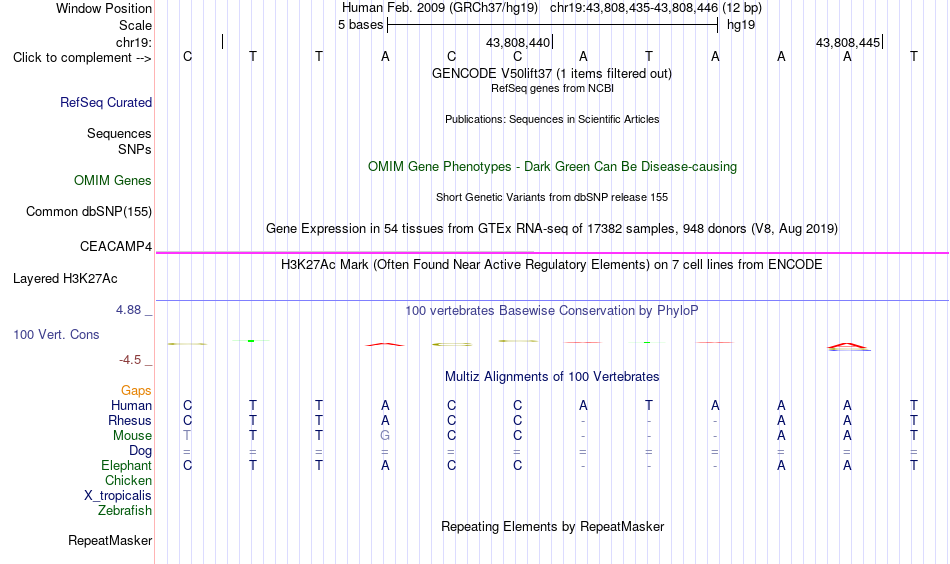Click the 4.88 upper scale value

click(x=128, y=310)
